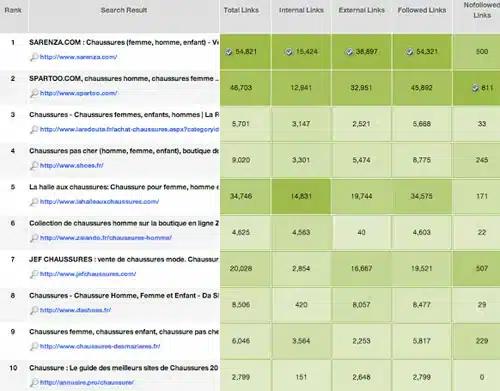Sort by the Total Links column header
The image size is (500, 391).
(x=241, y=10)
